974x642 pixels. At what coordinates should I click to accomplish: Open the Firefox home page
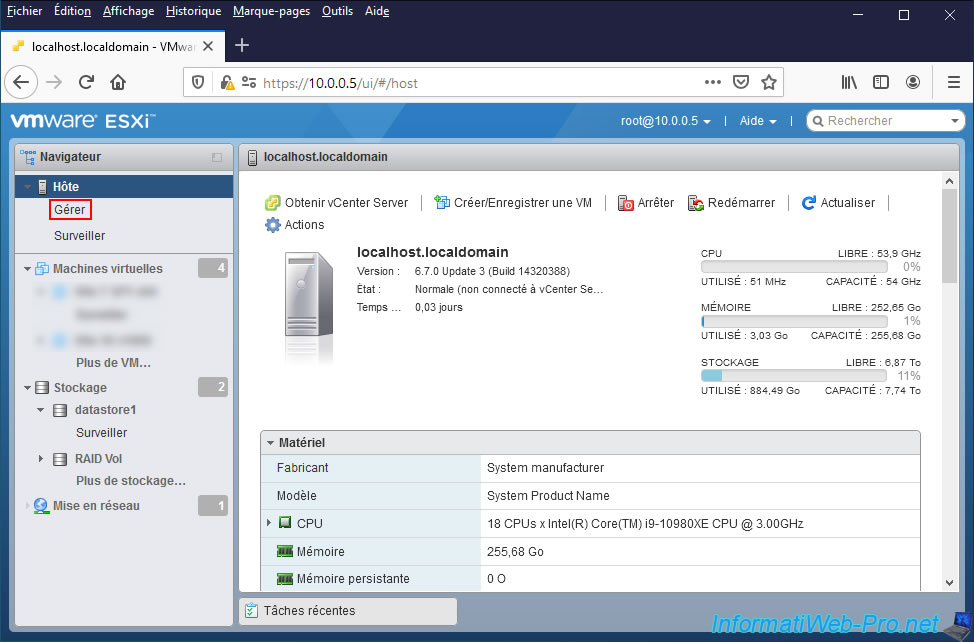pyautogui.click(x=118, y=83)
